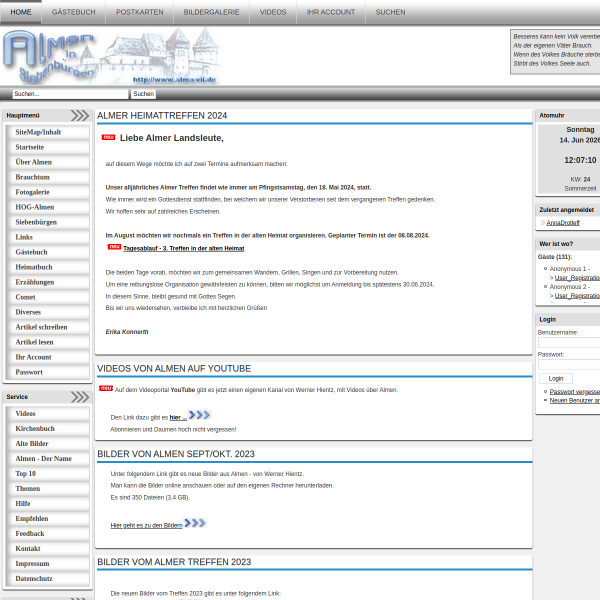The height and width of the screenshot is (600, 600).
Task: Open 'Almen - Der Name' entry
Action: click(48, 458)
